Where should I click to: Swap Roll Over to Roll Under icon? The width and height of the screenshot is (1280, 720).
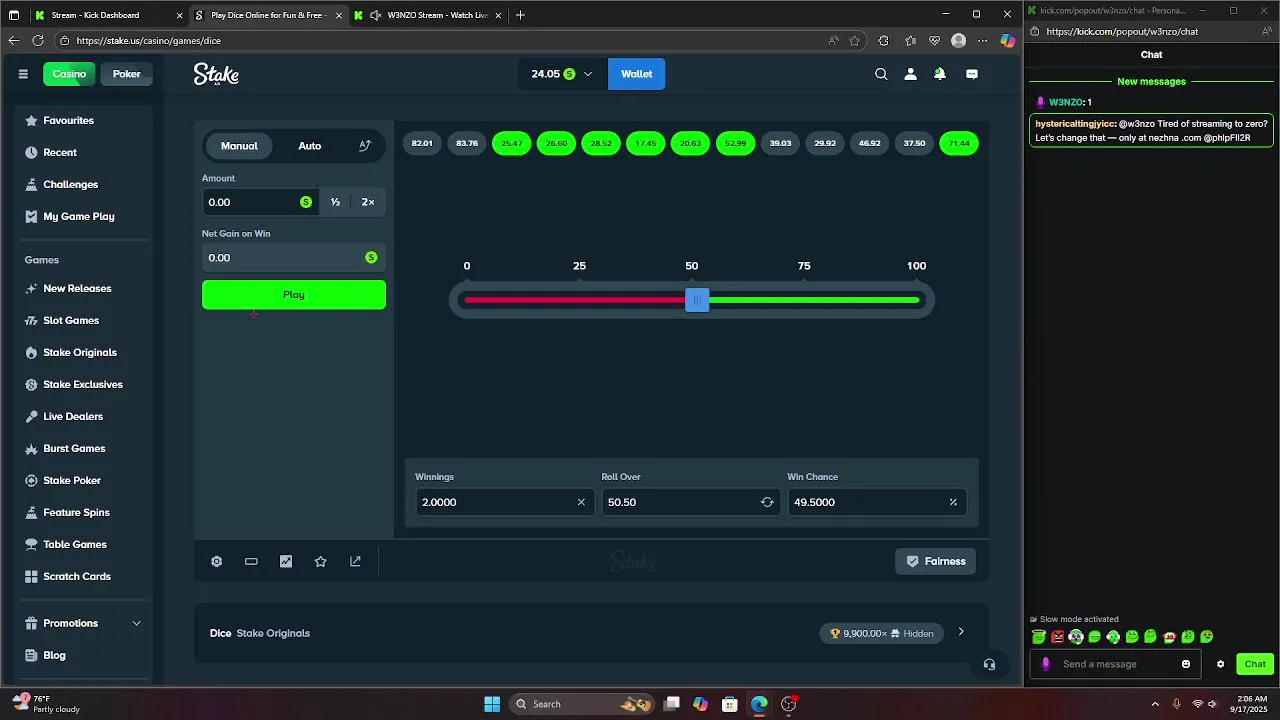click(x=767, y=502)
